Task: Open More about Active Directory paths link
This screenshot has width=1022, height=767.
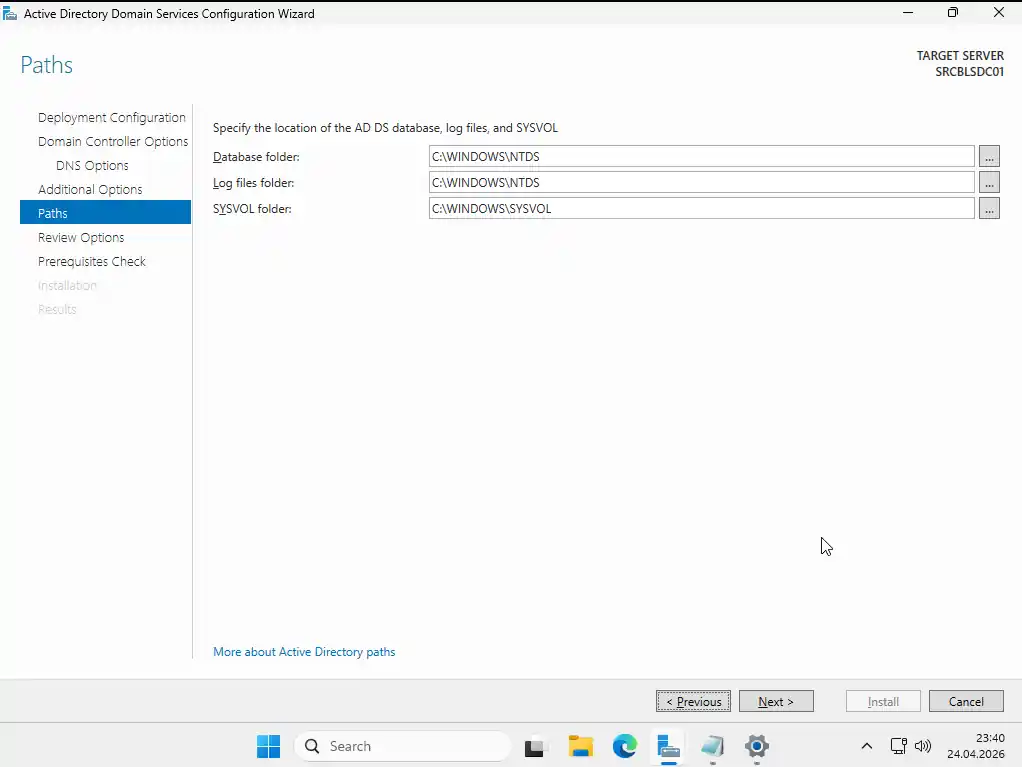Action: (304, 652)
